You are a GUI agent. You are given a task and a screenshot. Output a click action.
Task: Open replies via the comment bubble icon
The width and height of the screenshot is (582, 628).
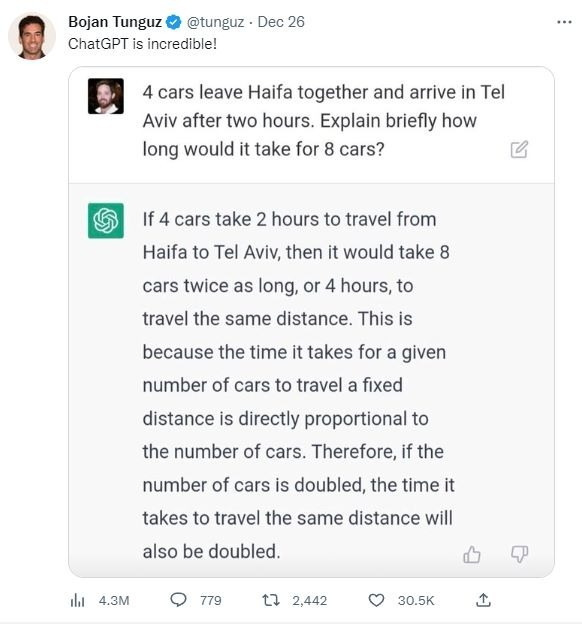coord(178,600)
